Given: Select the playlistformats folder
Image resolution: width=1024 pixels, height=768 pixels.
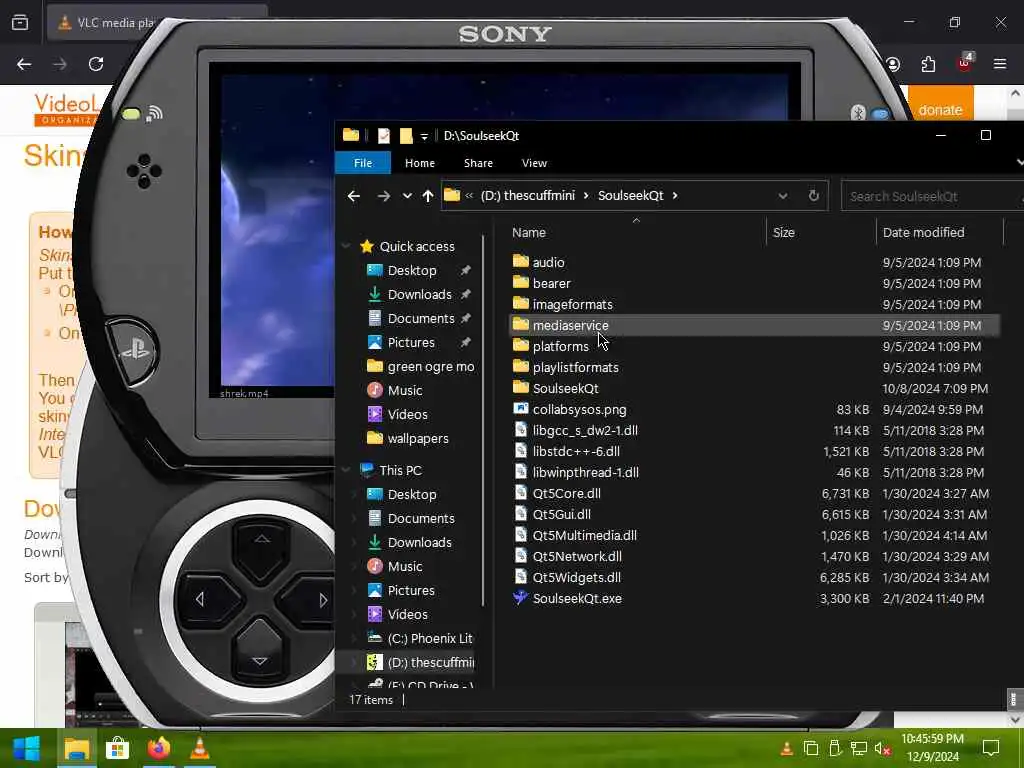Looking at the screenshot, I should (x=575, y=367).
